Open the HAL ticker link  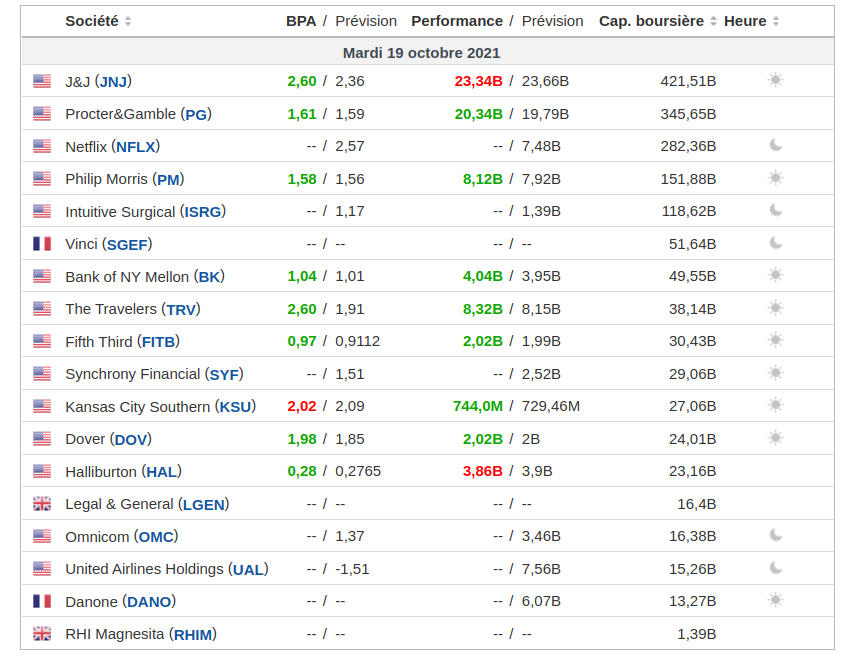point(161,471)
